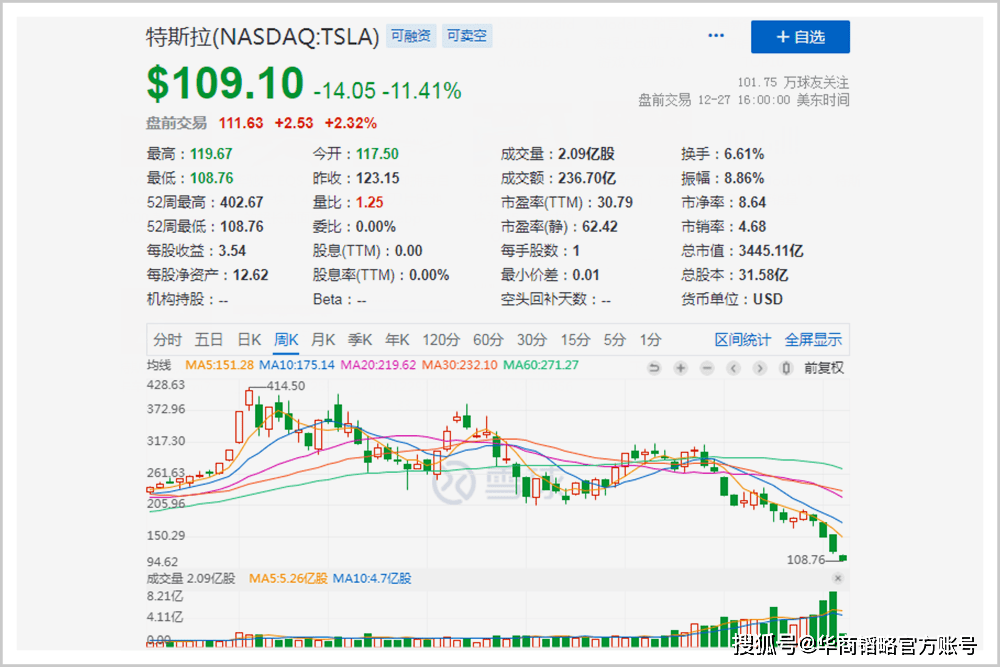This screenshot has height=667, width=1000.
Task: Switch to the 5分 interval tab
Action: point(615,340)
